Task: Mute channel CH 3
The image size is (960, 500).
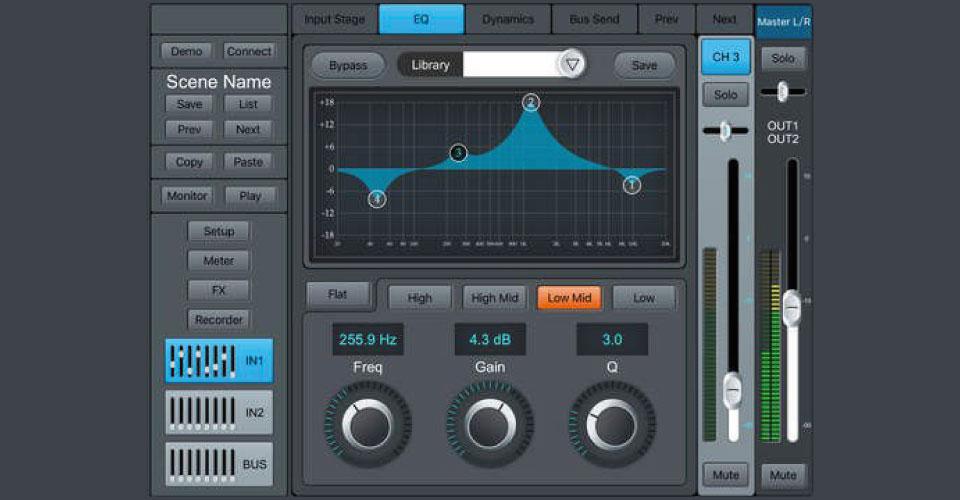Action: coord(725,473)
